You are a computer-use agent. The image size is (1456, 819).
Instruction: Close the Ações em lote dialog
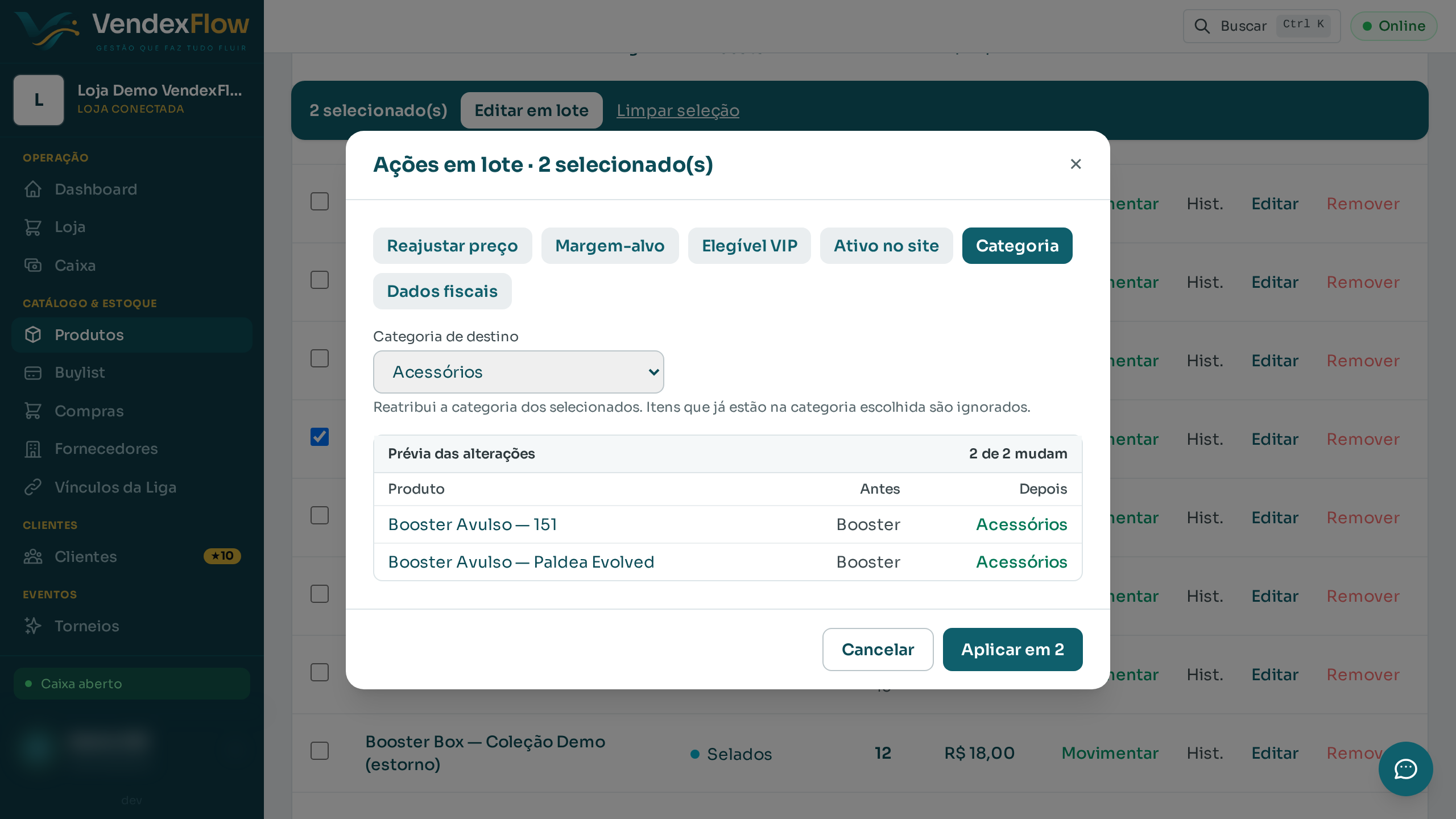pyautogui.click(x=1076, y=164)
